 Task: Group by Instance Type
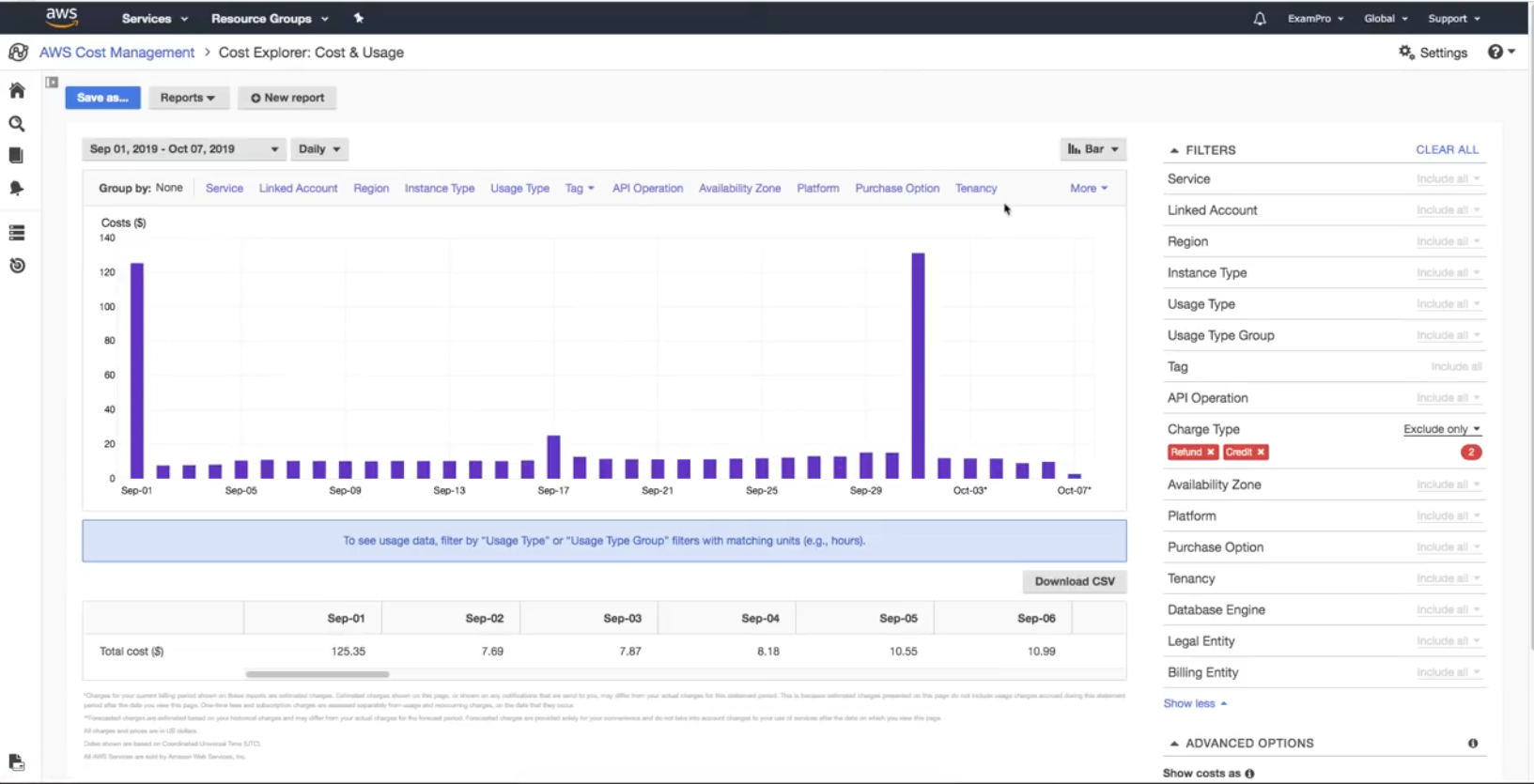440,189
